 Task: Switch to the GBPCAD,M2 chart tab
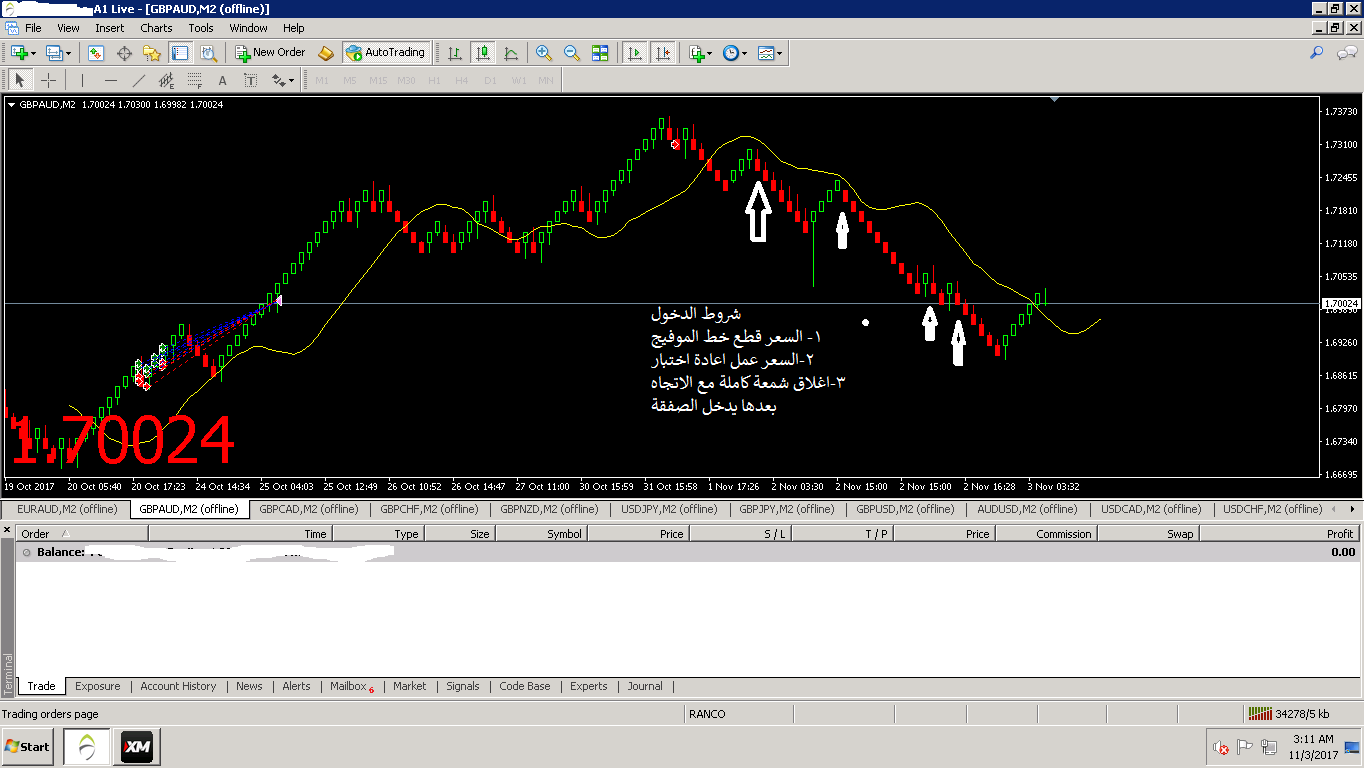308,509
